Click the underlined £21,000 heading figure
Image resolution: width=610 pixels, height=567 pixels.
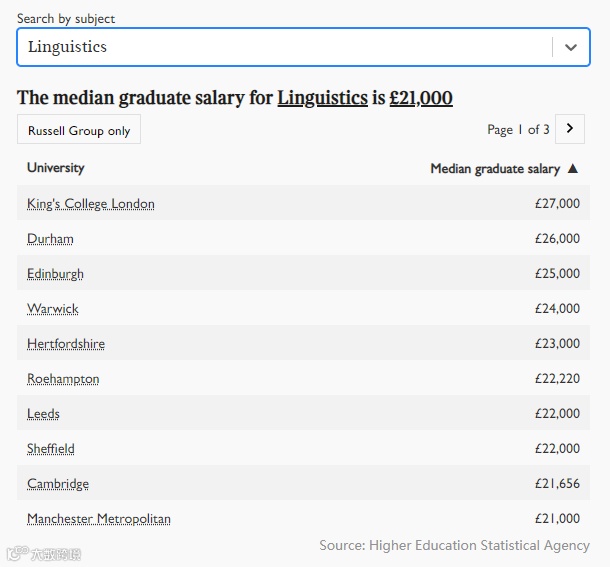click(x=421, y=98)
